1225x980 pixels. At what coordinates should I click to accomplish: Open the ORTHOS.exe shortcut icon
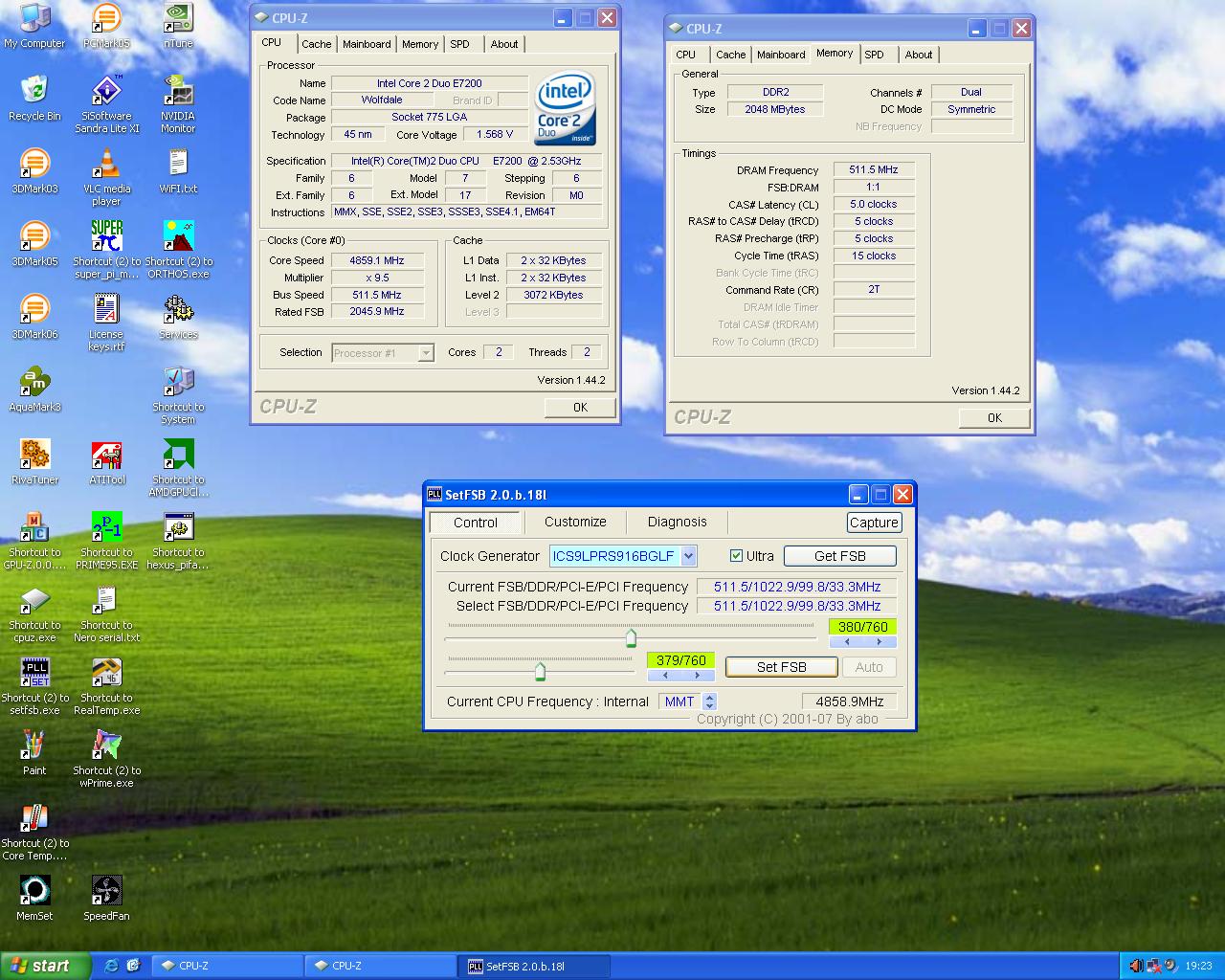[178, 250]
